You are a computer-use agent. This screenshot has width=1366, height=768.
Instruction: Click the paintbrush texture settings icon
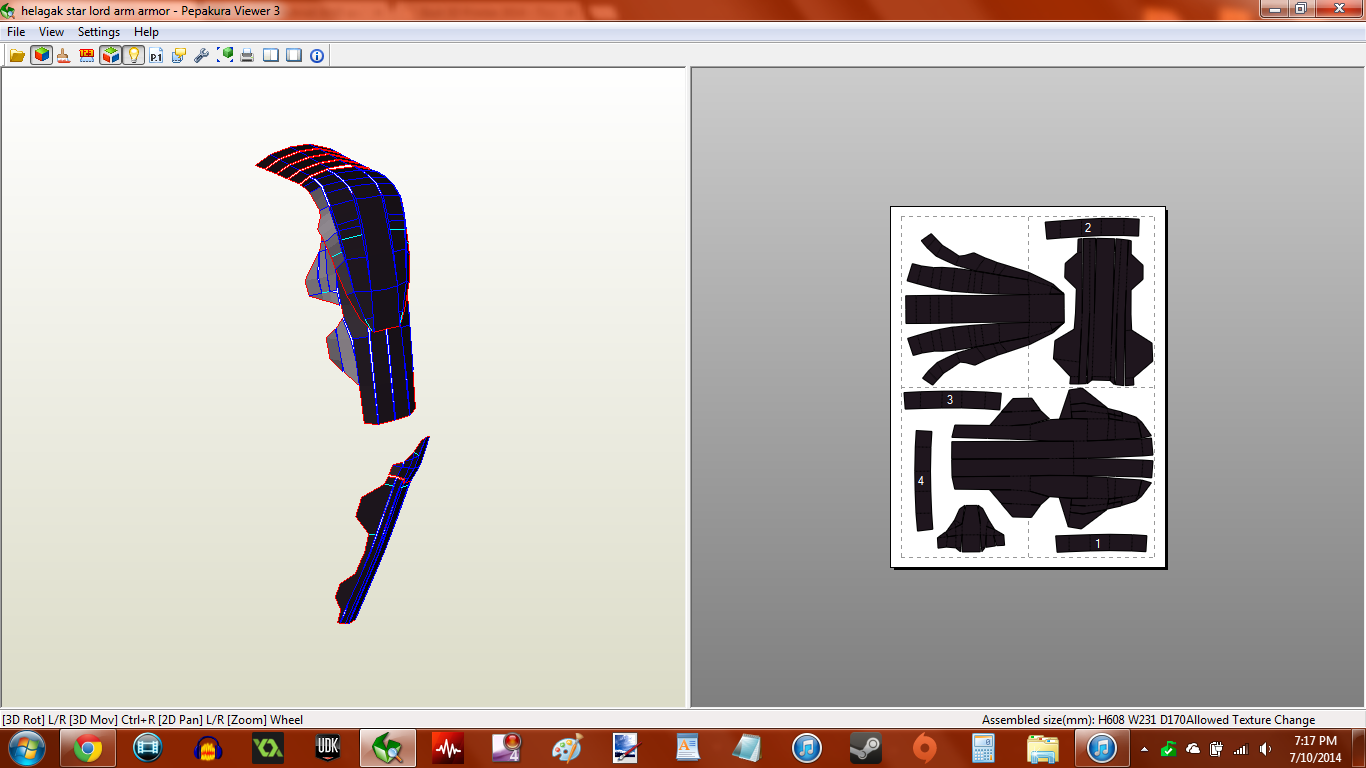click(63, 56)
